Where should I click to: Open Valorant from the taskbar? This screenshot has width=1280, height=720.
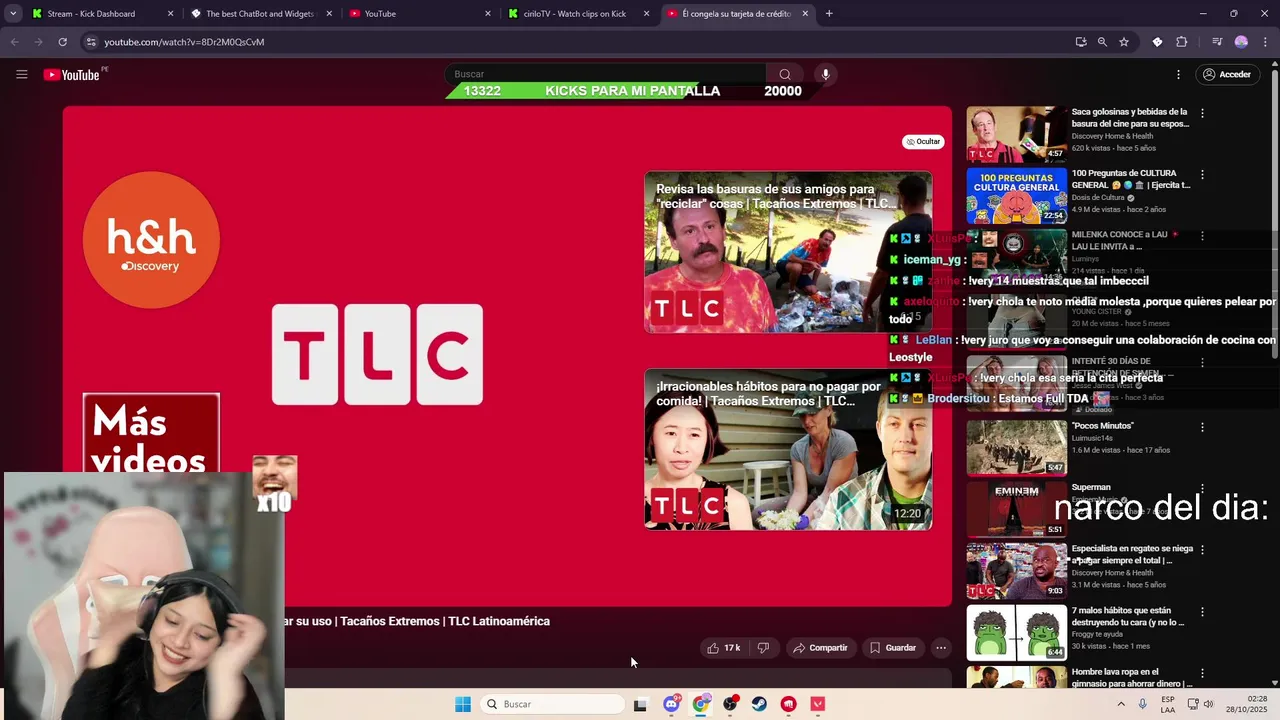[x=818, y=704]
